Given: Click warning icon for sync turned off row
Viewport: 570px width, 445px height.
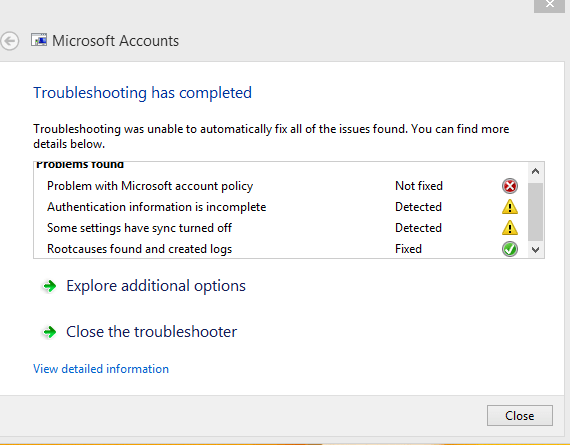Looking at the screenshot, I should tap(510, 228).
